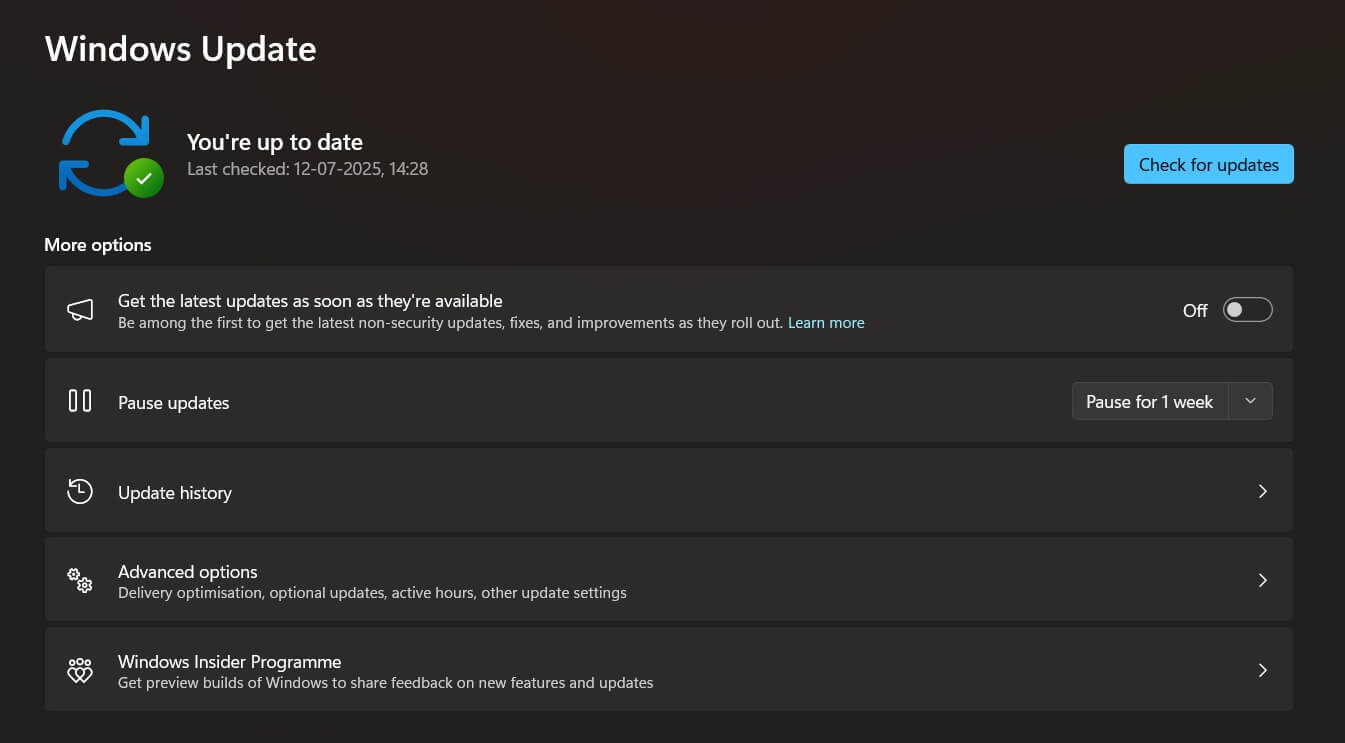
Task: Click the Pause for 1 week button
Action: pyautogui.click(x=1149, y=402)
